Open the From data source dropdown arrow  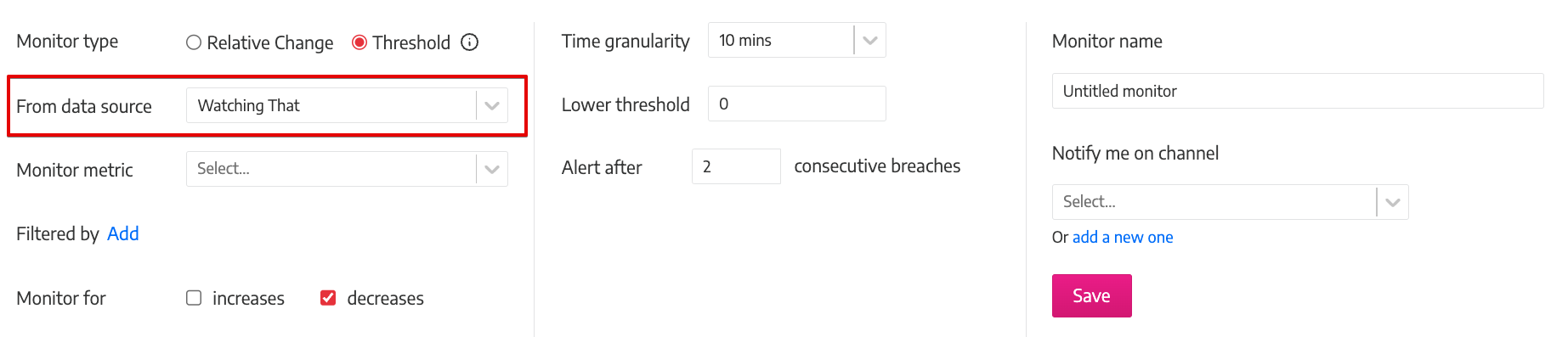492,106
